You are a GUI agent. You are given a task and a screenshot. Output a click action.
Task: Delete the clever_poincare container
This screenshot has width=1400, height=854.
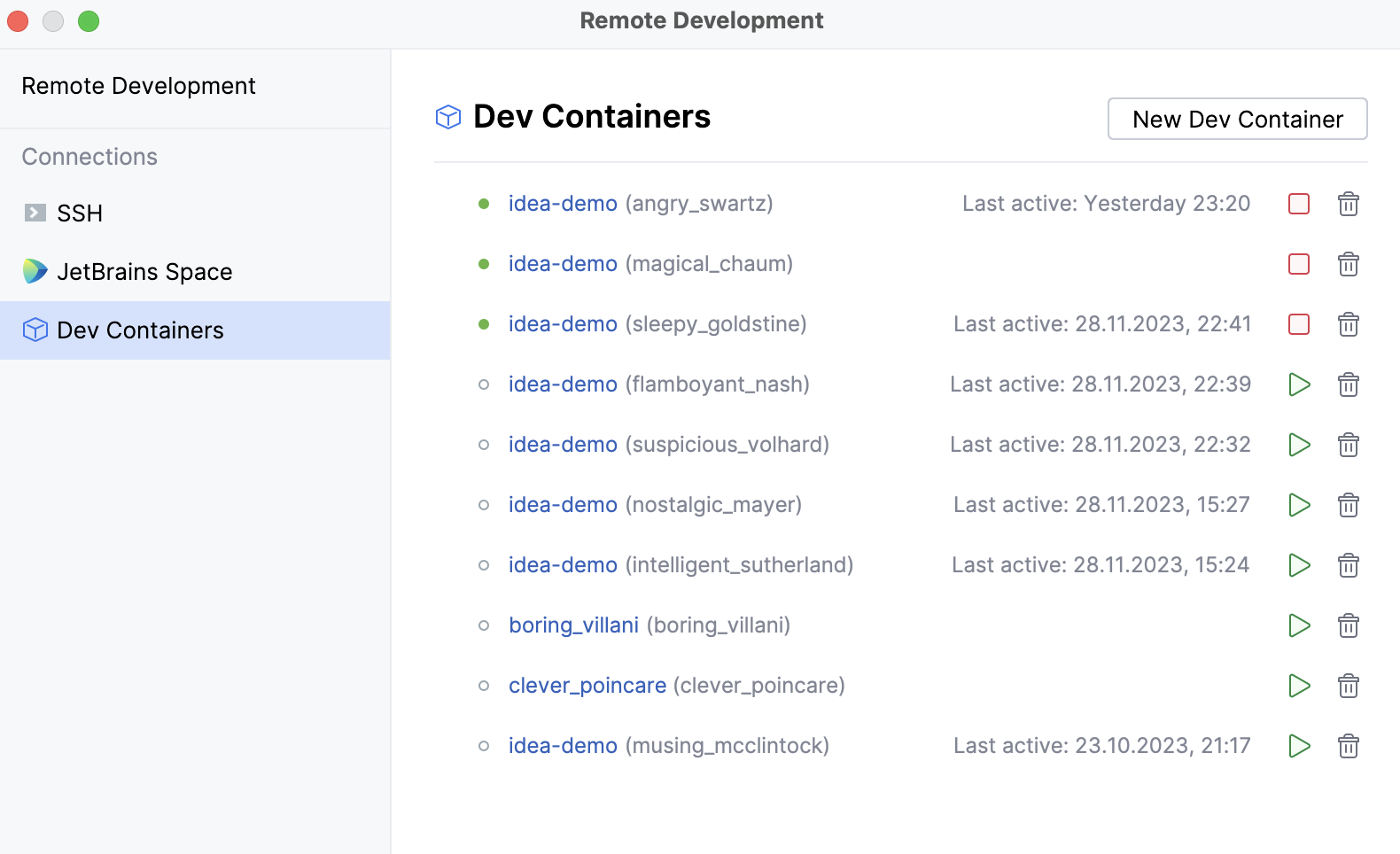pos(1349,686)
